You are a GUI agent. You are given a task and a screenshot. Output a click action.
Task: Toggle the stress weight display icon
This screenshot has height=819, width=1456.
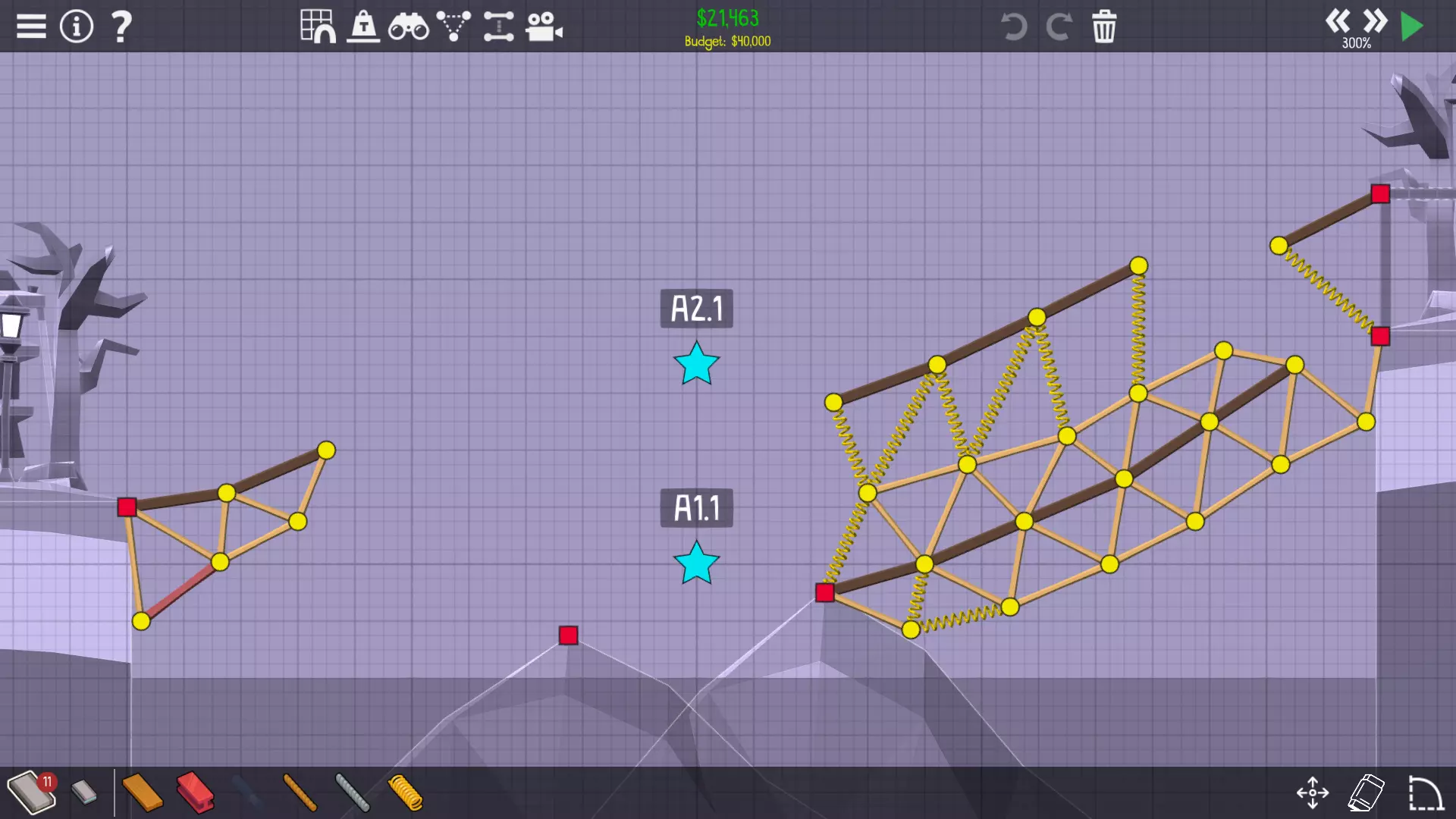(363, 27)
